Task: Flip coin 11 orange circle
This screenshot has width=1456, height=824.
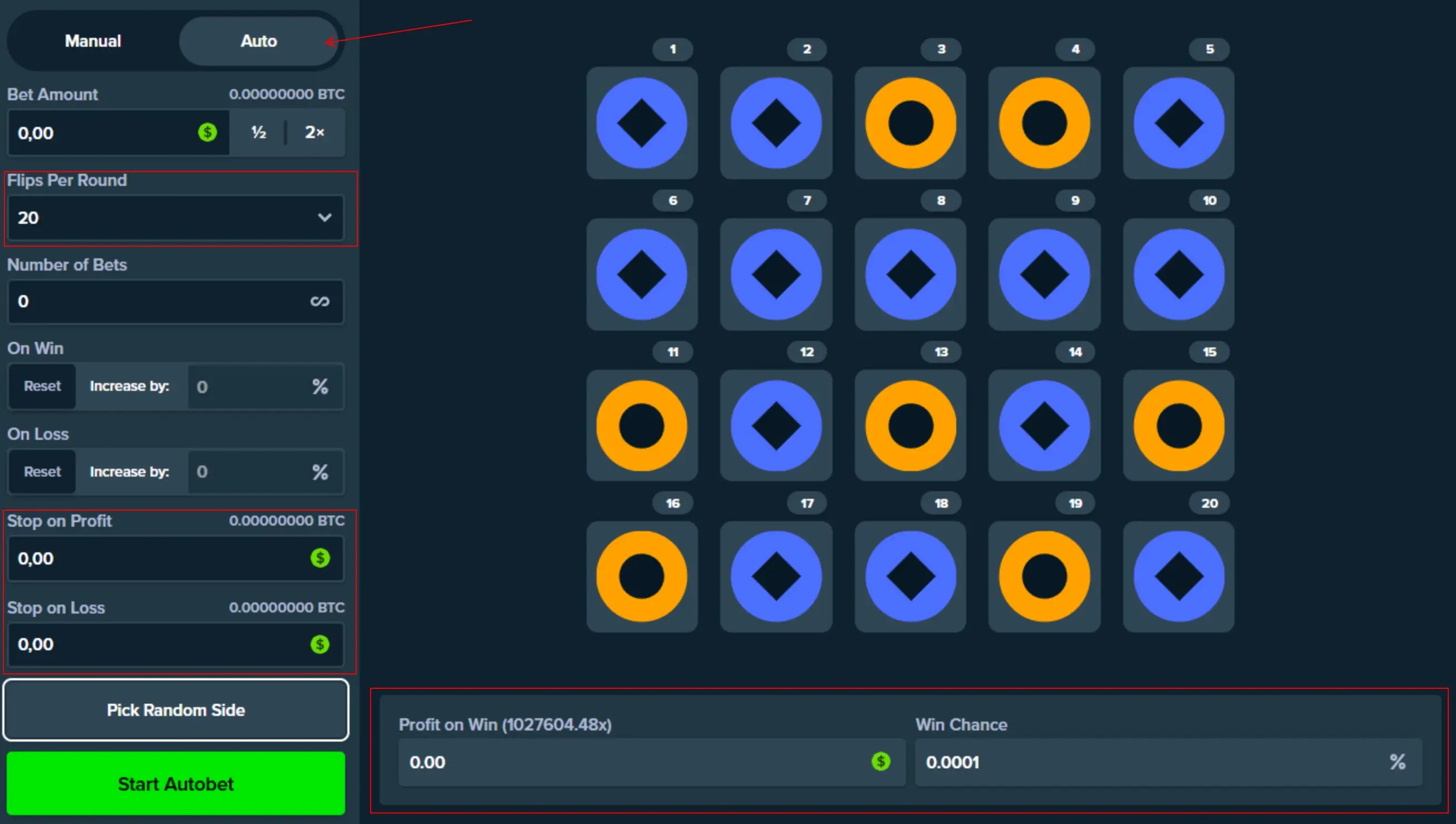Action: [x=642, y=425]
